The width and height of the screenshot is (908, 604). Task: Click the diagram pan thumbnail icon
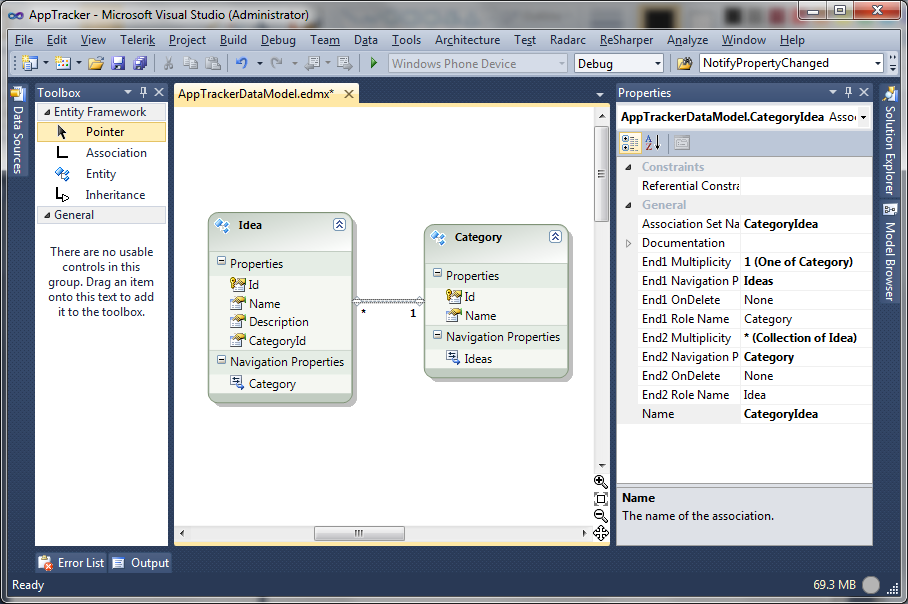point(601,533)
